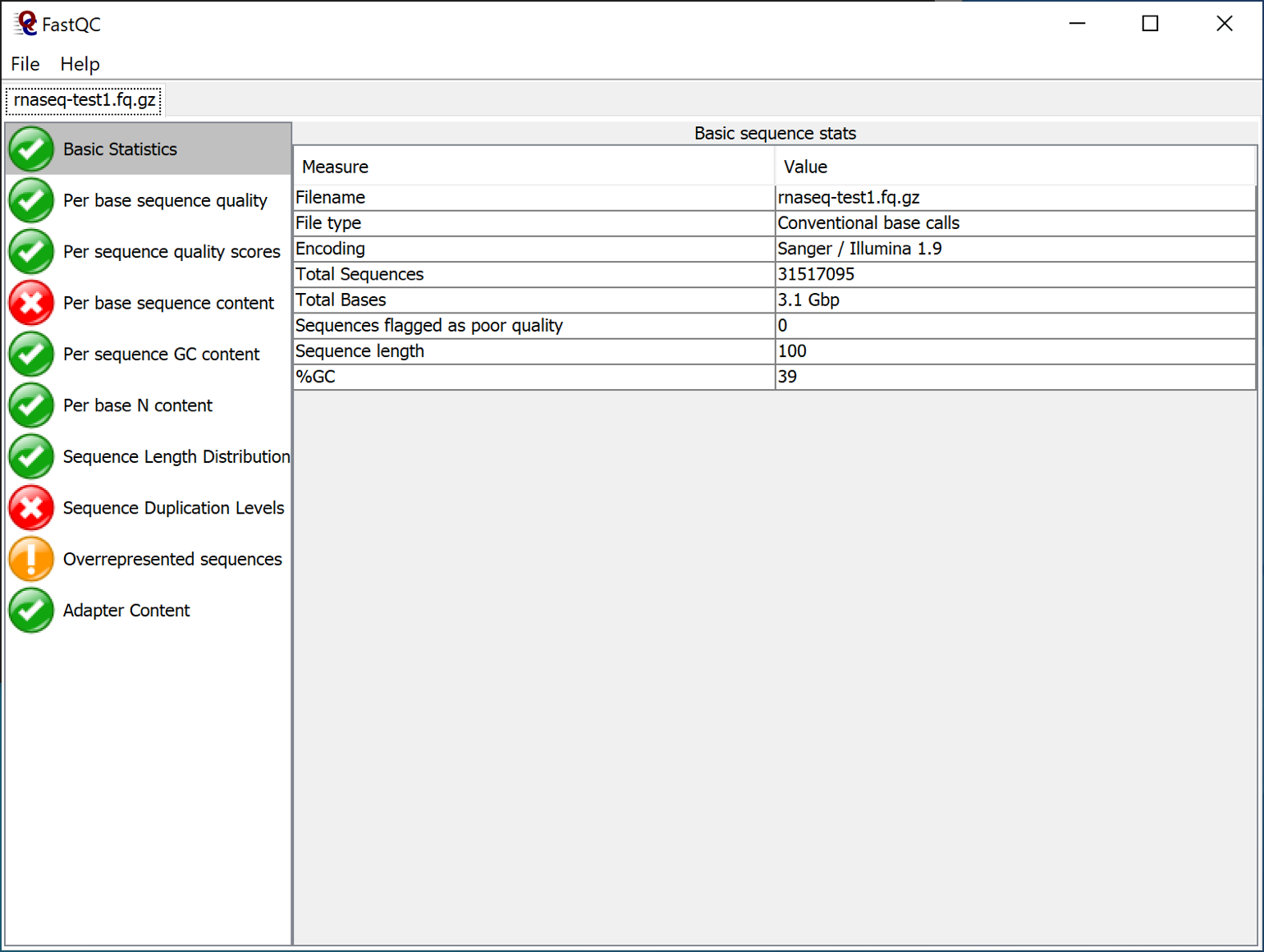Screen dimensions: 1264x952
Task: Select Sequence Length Distribution module
Action: (x=176, y=457)
